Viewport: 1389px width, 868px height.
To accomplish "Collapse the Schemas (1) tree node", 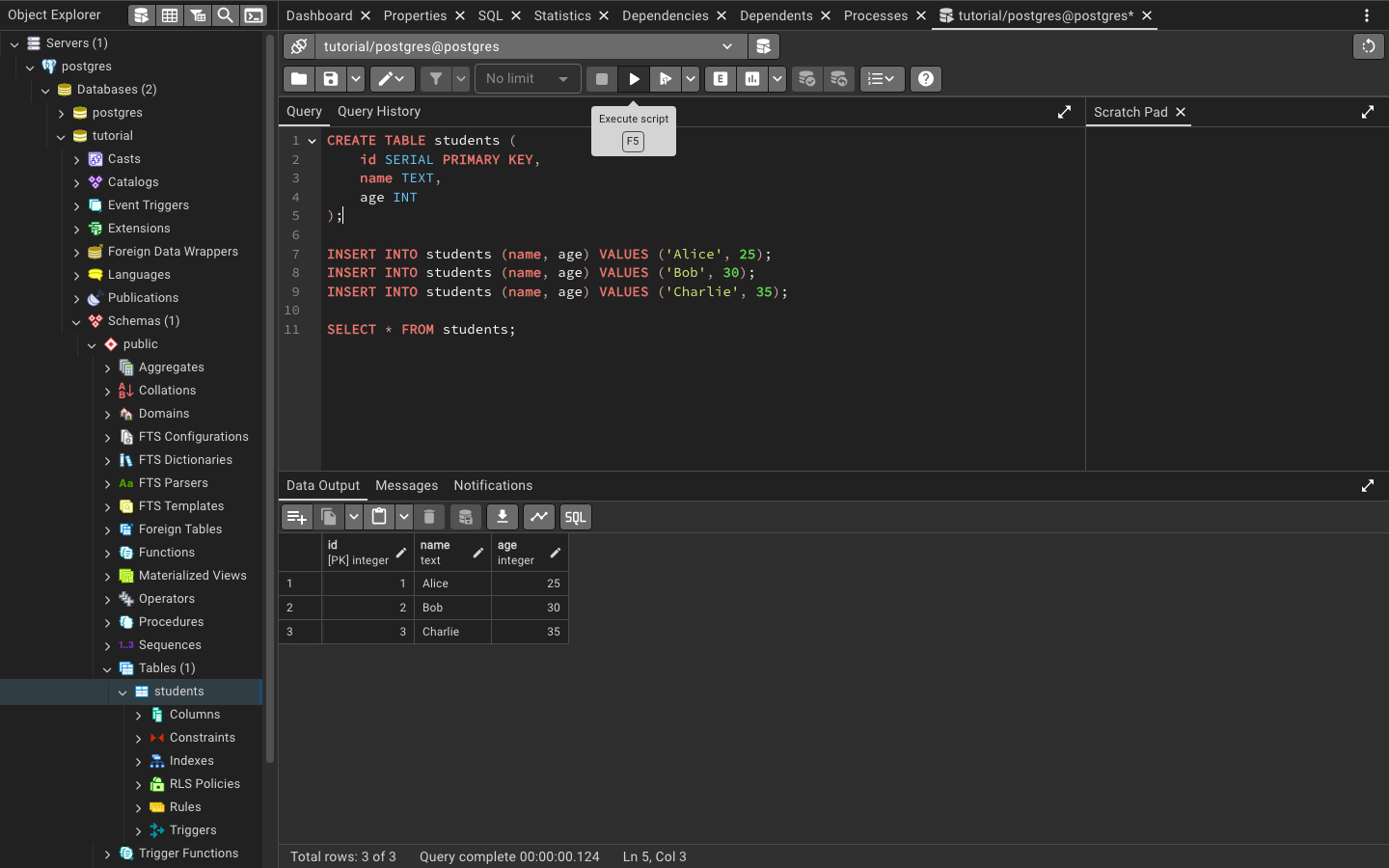I will click(x=77, y=321).
